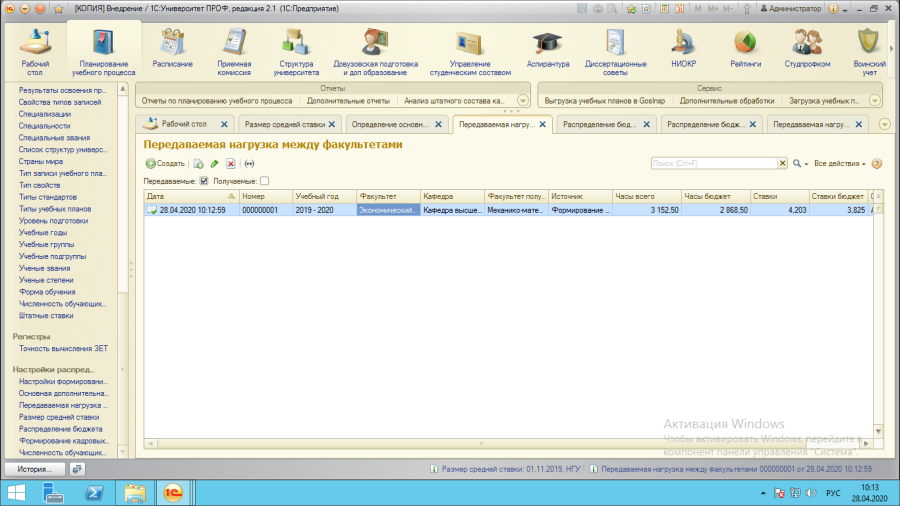
Task: Open the Приемная комиссия section
Action: click(x=234, y=52)
